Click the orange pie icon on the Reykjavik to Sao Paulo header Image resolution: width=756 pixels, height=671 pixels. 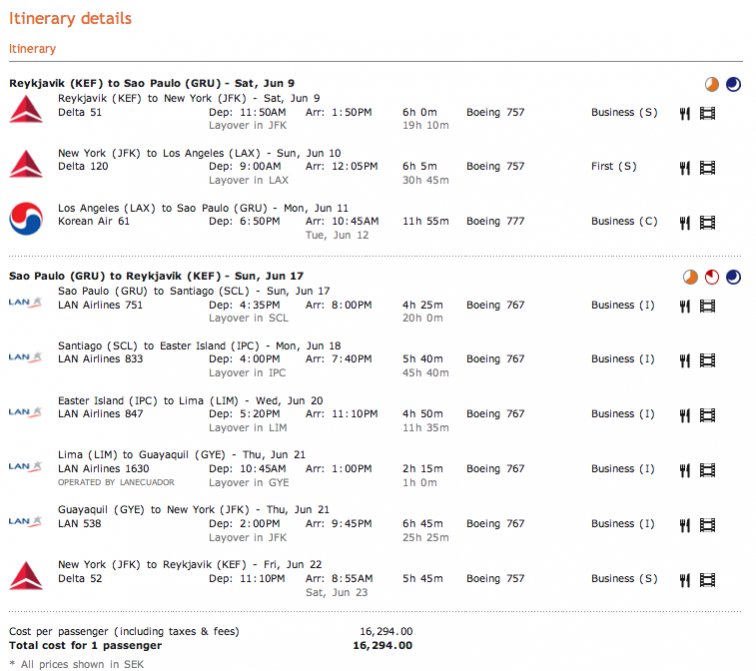[x=711, y=85]
